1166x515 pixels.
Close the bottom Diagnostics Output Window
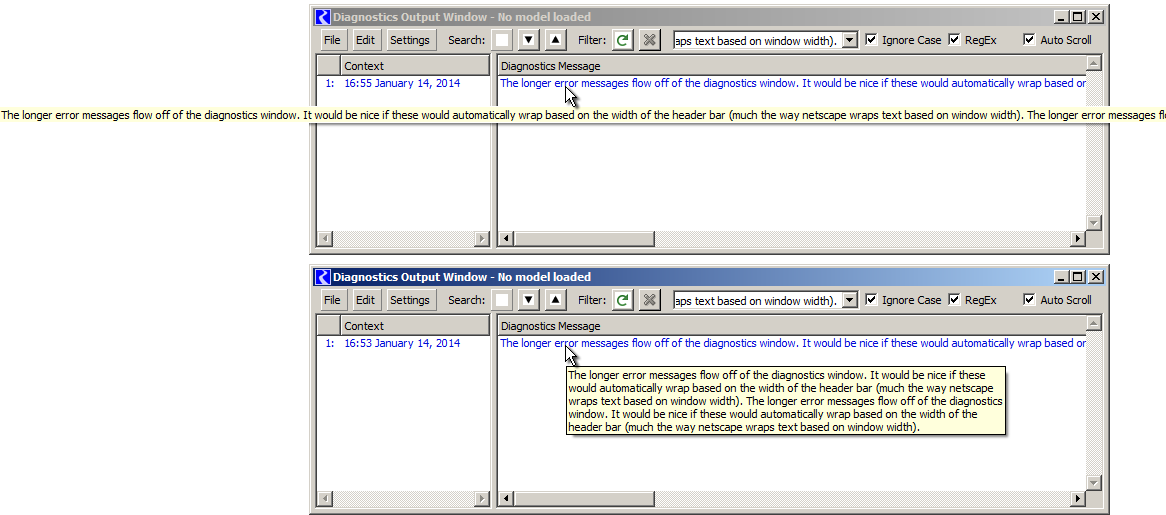click(1096, 276)
